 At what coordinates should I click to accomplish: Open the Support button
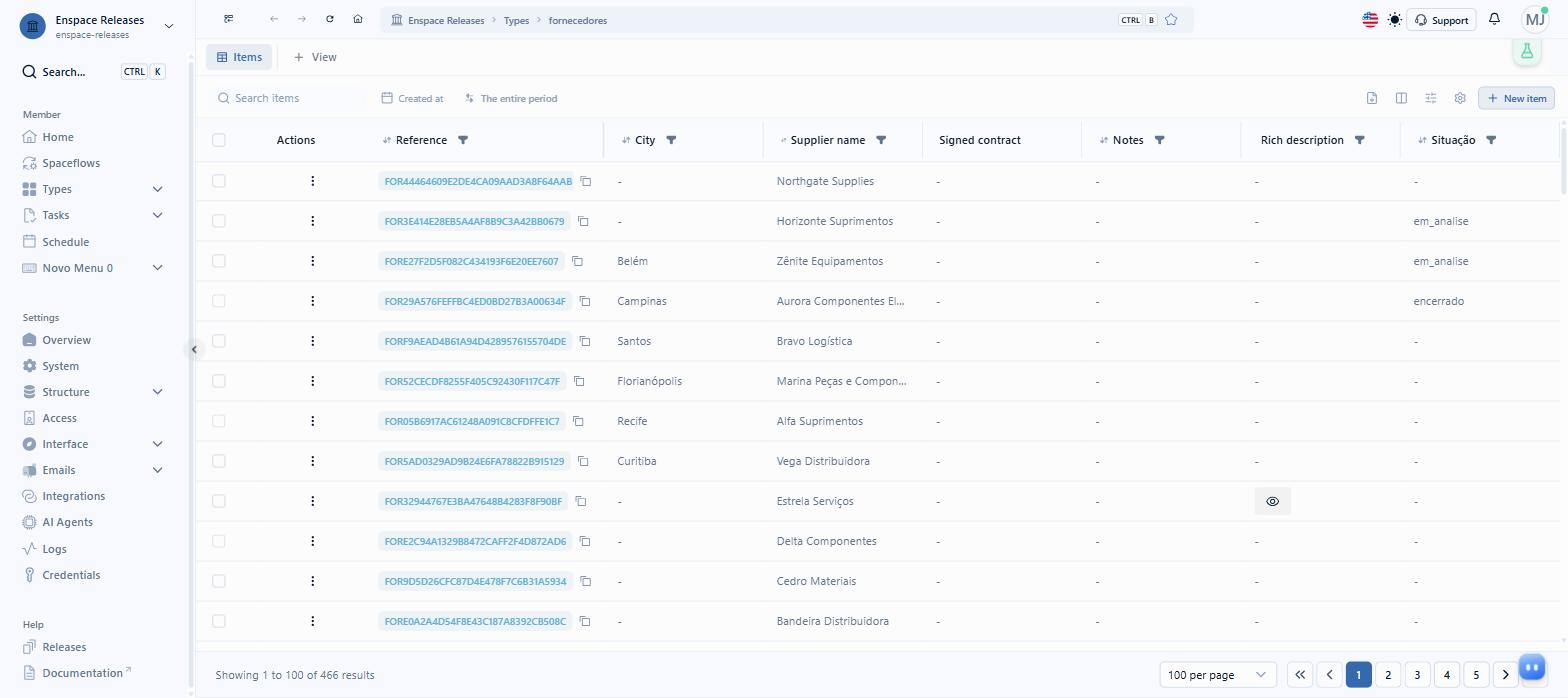1441,20
